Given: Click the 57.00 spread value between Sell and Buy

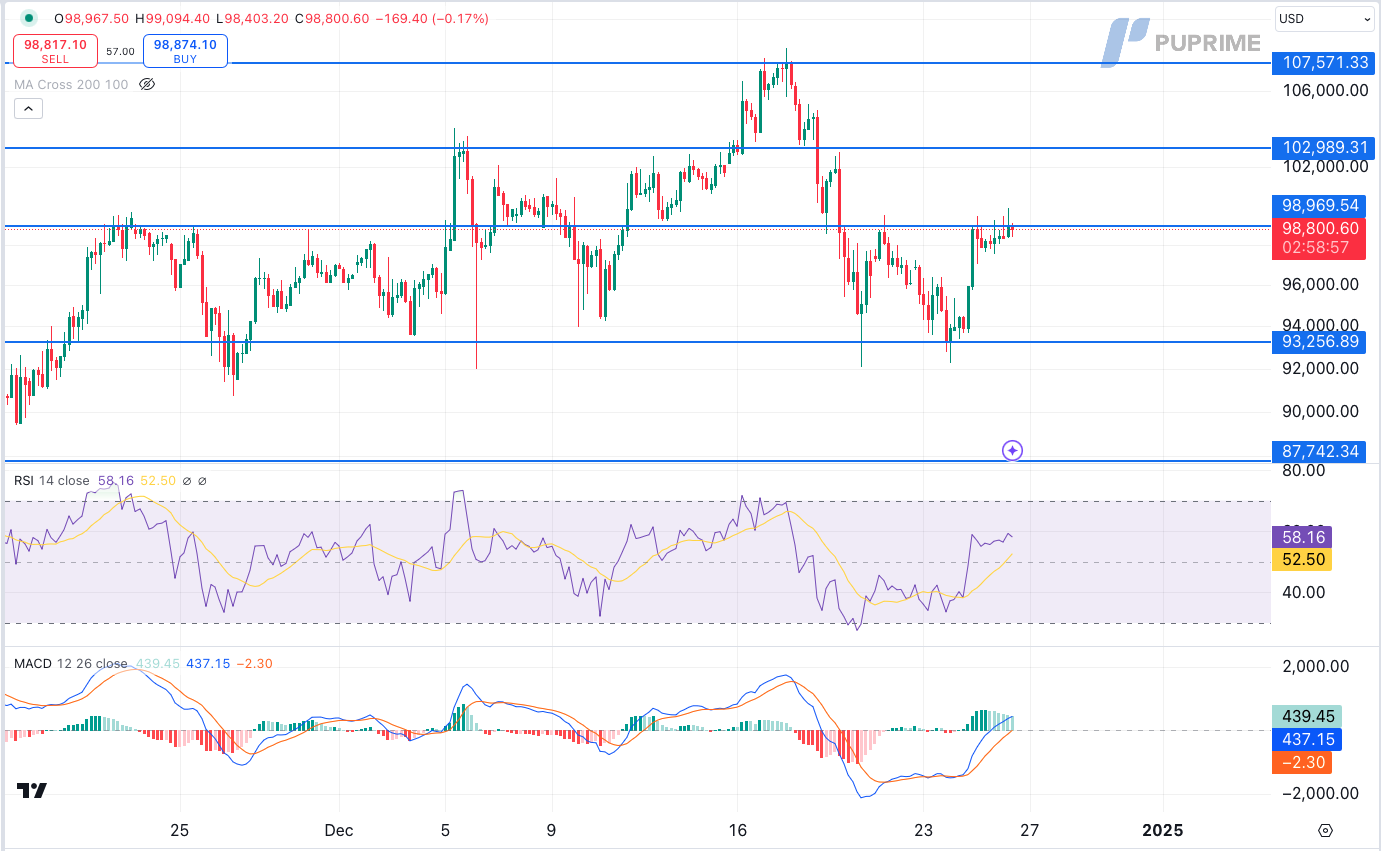Looking at the screenshot, I should coord(121,51).
